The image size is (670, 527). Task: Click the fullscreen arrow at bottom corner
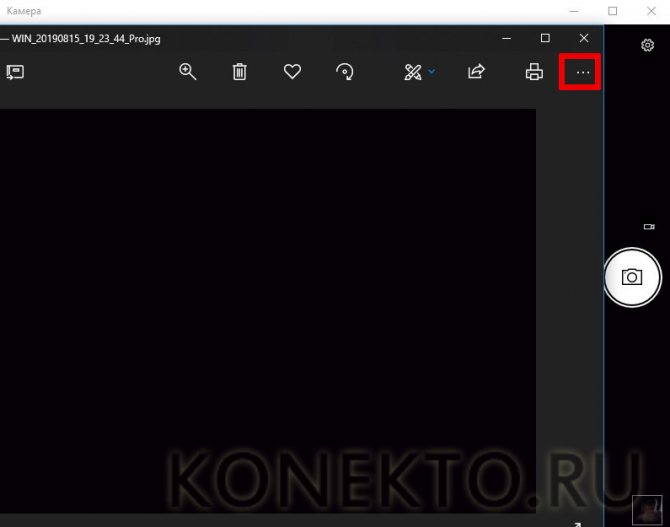[577, 524]
